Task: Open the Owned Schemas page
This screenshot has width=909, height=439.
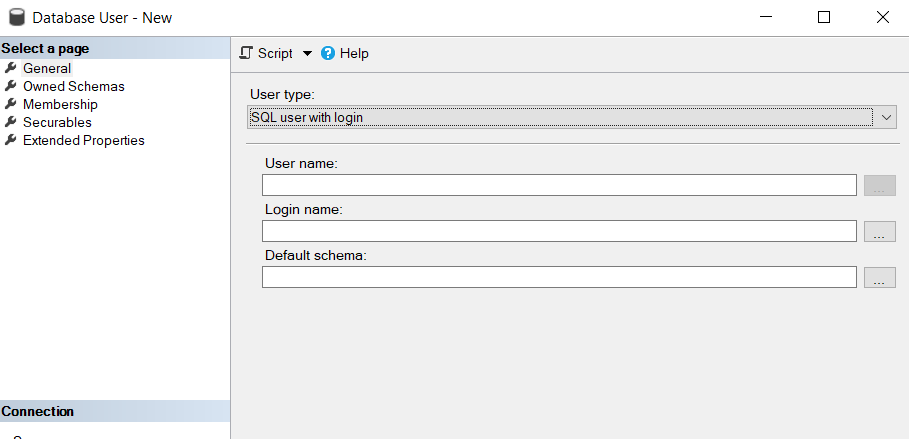Action: pos(74,86)
